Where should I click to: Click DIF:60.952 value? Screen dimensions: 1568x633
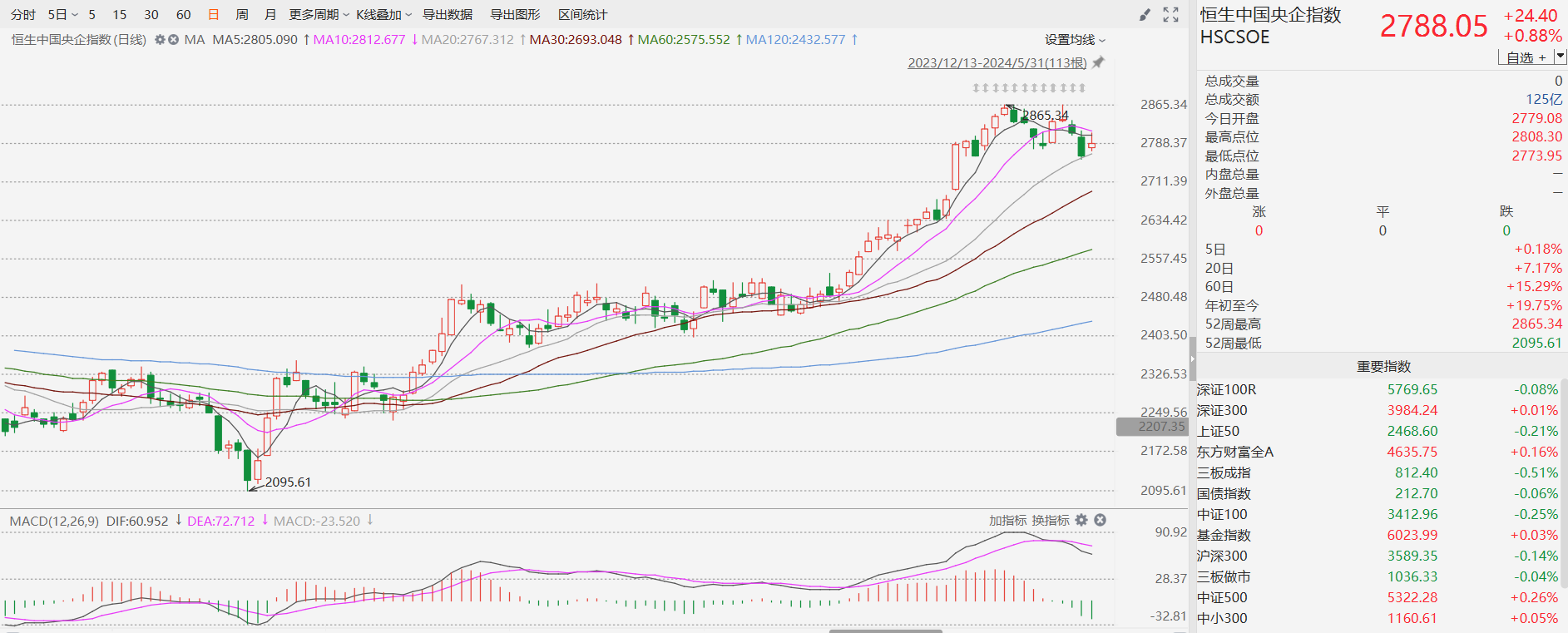137,521
